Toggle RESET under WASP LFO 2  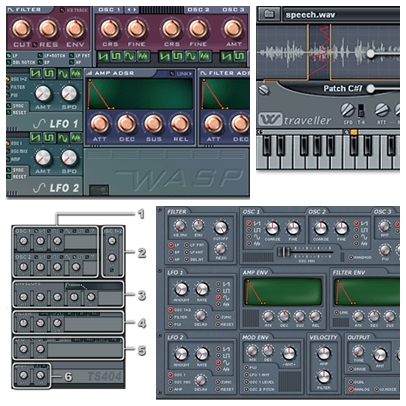point(9,177)
